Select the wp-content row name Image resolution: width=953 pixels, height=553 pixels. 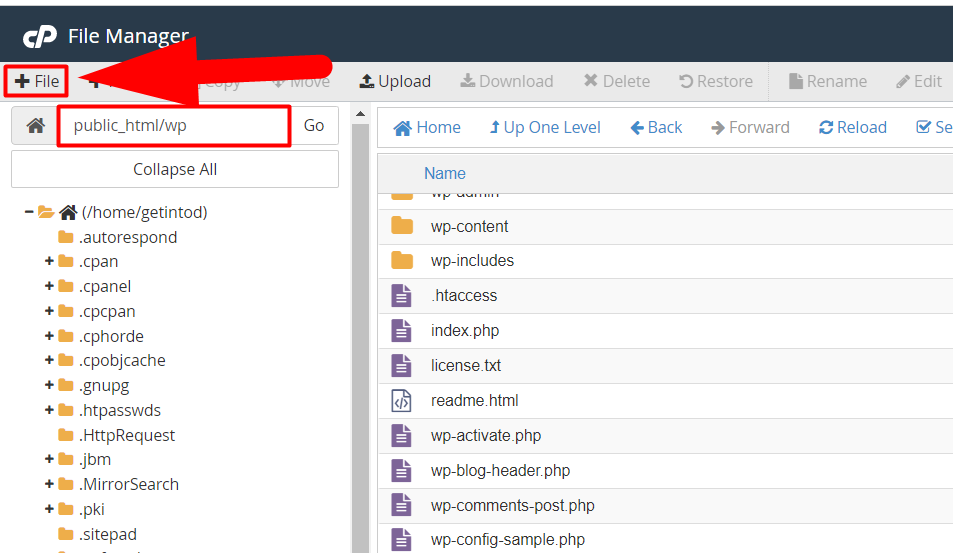coord(469,227)
